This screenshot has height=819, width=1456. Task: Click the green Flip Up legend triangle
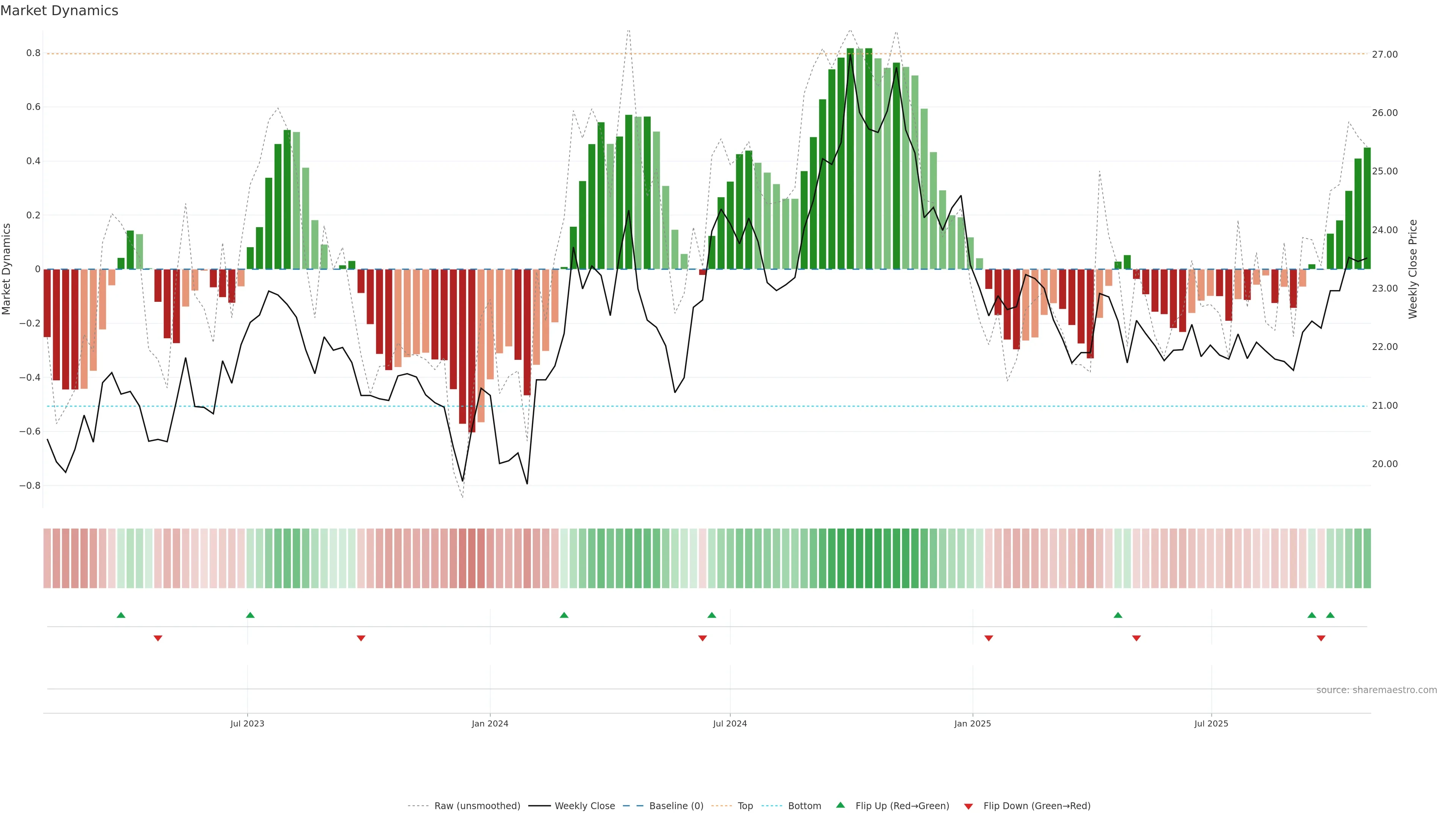click(x=840, y=805)
